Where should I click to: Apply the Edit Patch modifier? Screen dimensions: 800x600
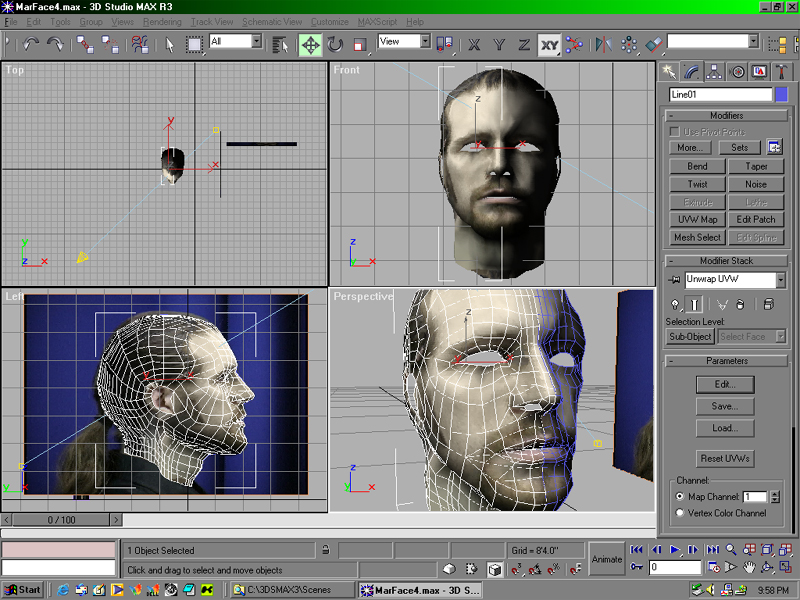pos(756,219)
